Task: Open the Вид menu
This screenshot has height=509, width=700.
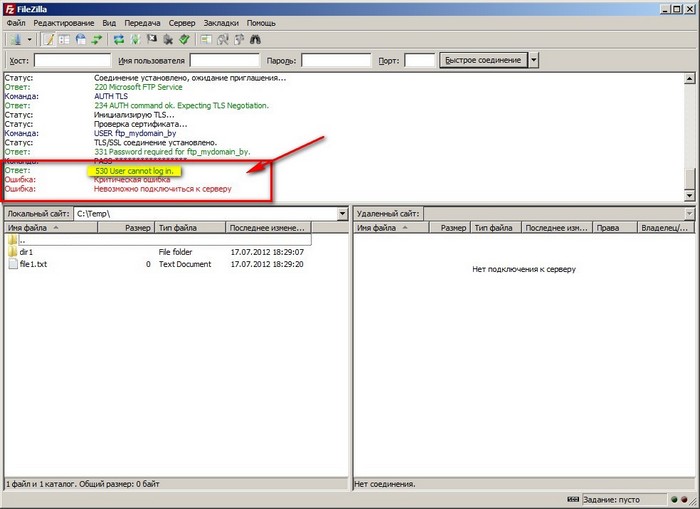Action: click(109, 23)
